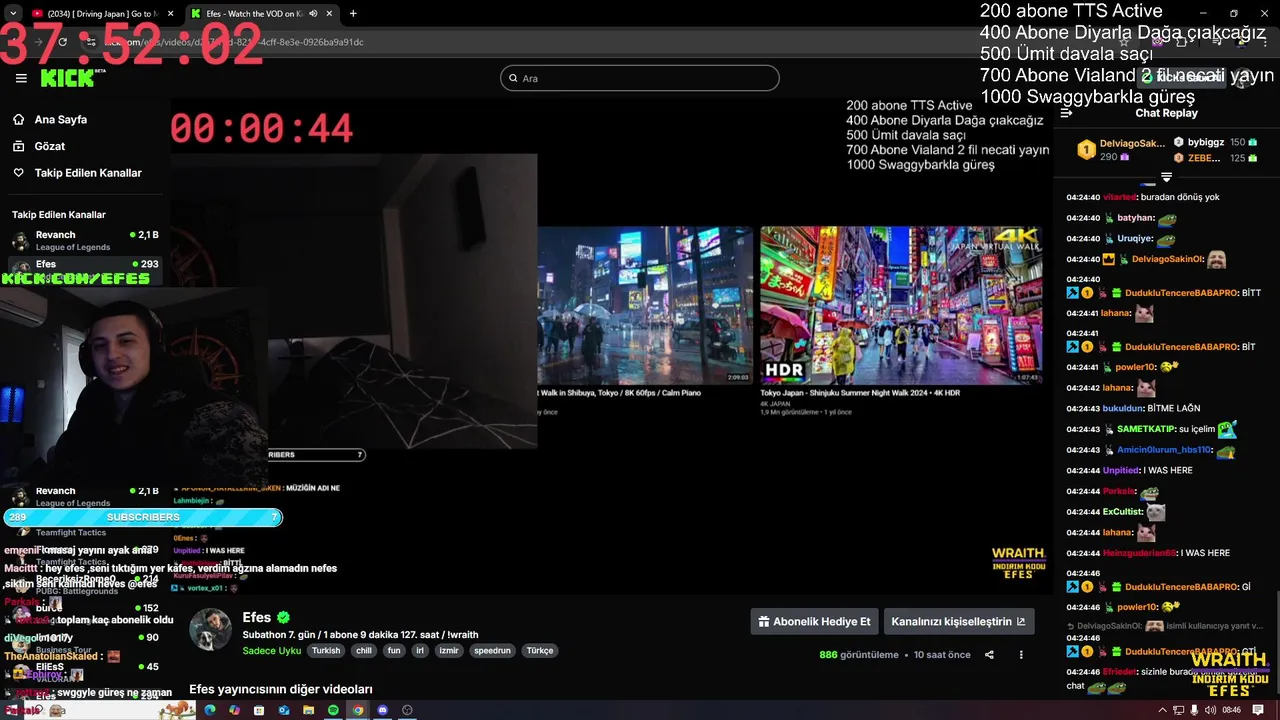The image size is (1280, 720).
Task: Click chat username Unpitied in replay
Action: (1121, 470)
